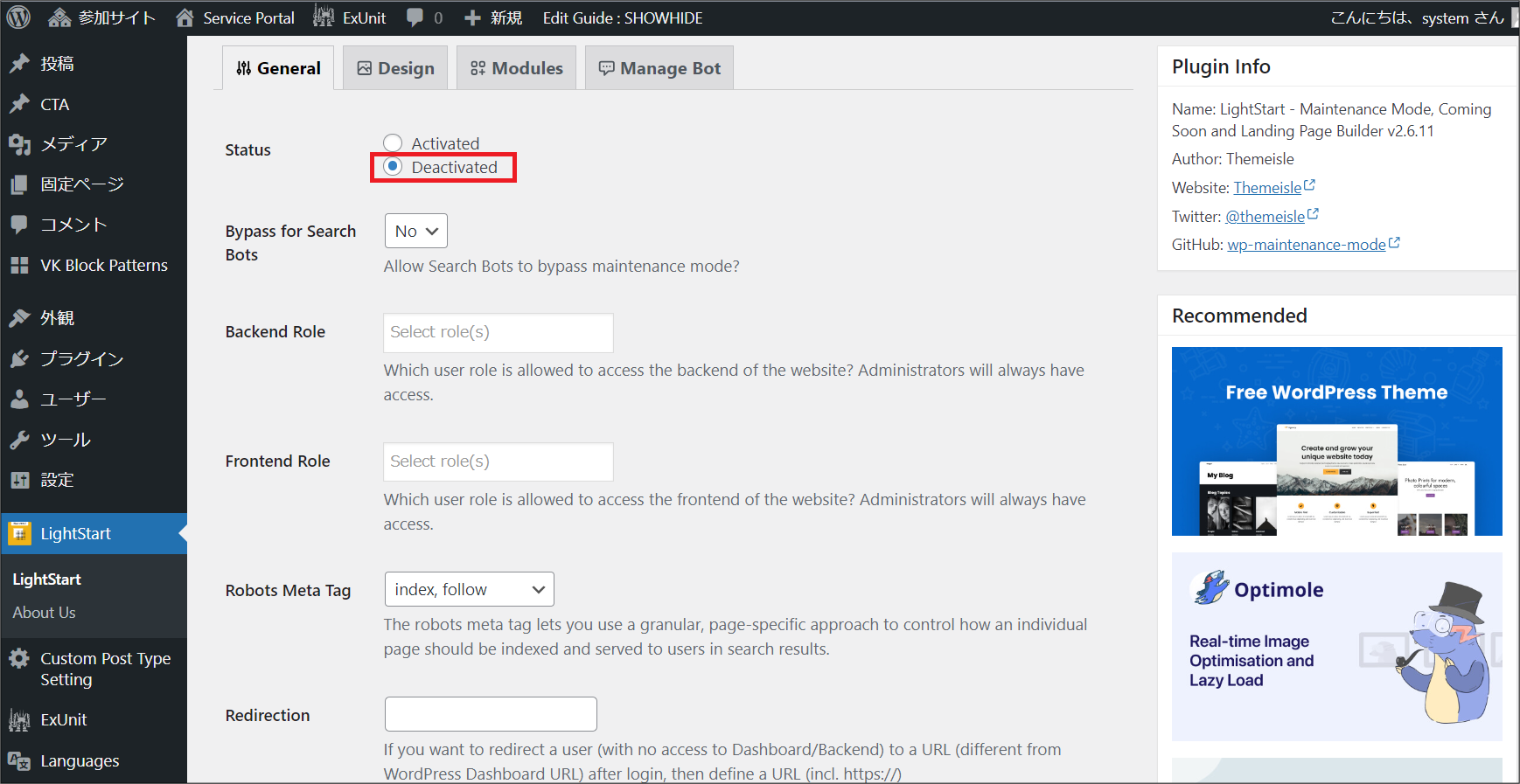Click the メディア media icon
The width and height of the screenshot is (1520, 784).
point(19,144)
